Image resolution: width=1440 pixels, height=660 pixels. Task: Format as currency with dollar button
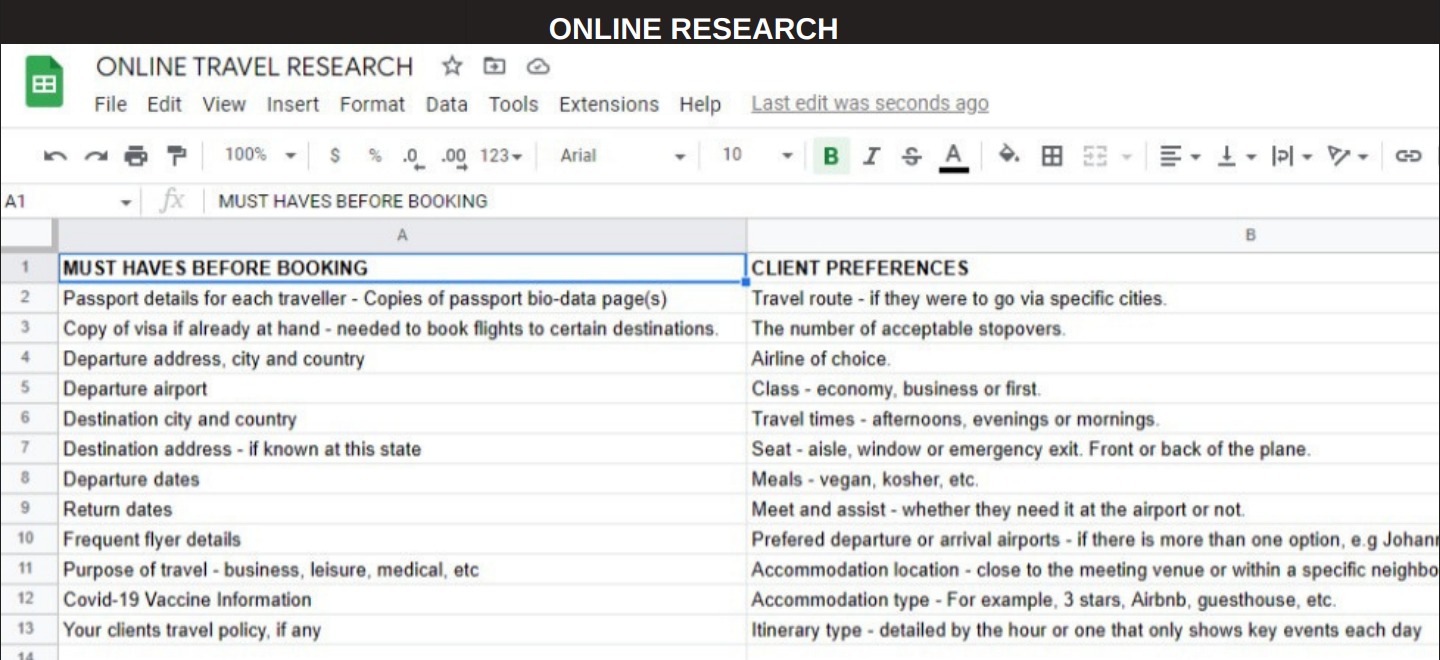click(x=335, y=156)
